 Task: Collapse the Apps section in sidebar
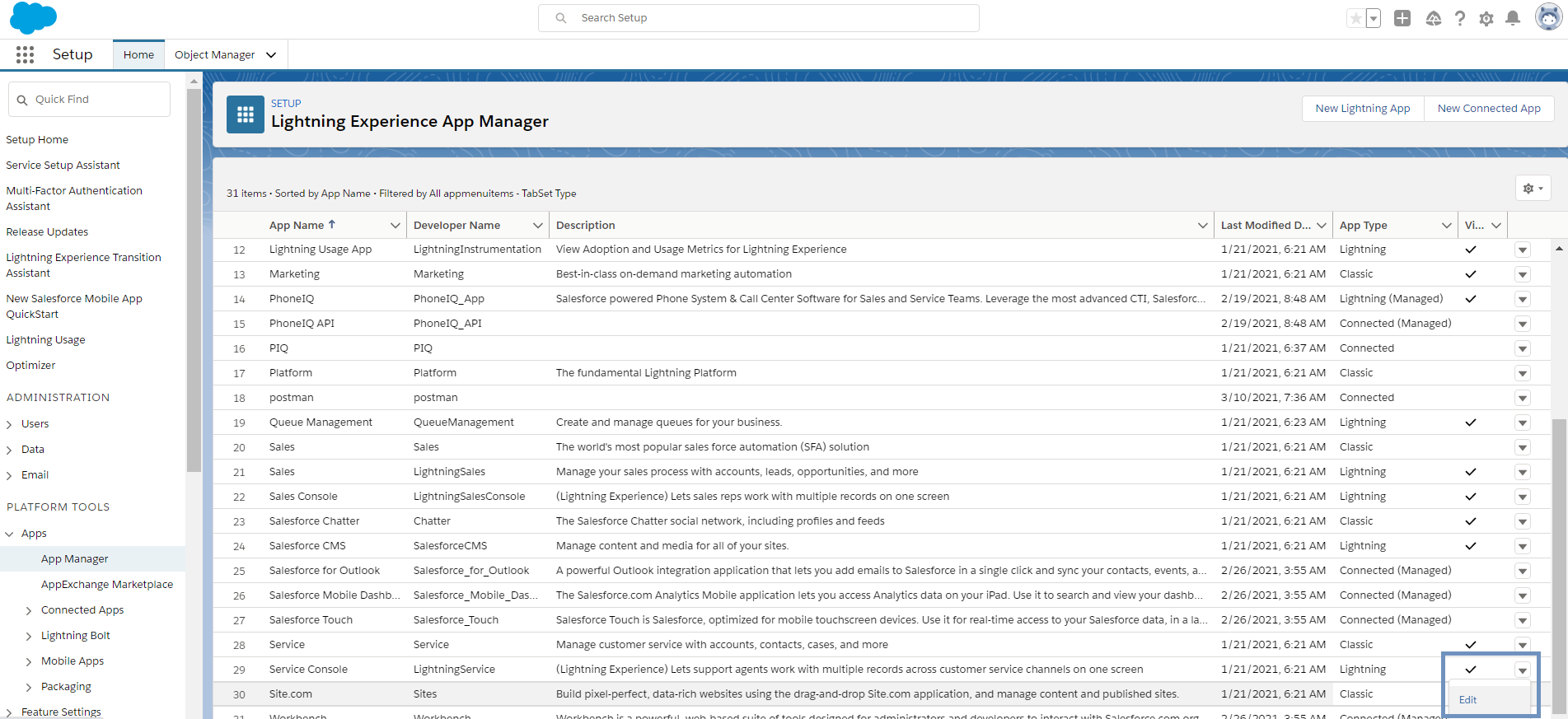point(9,535)
